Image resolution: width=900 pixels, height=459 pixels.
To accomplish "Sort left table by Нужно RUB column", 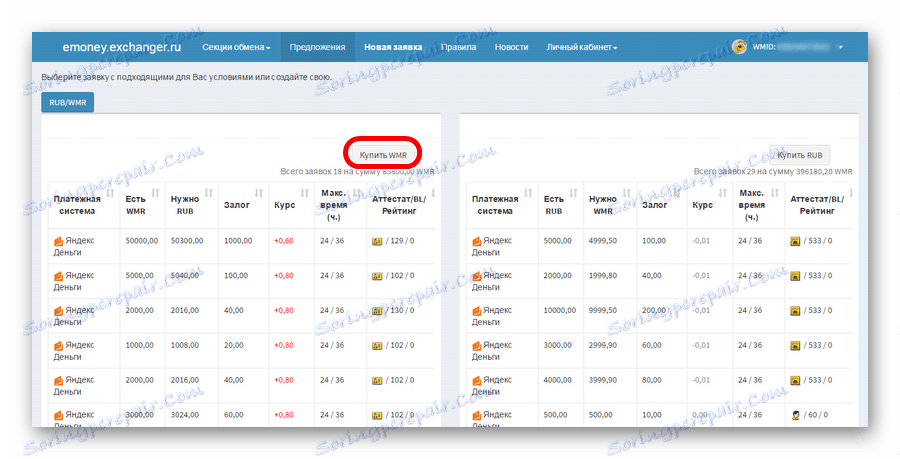I will (x=209, y=192).
